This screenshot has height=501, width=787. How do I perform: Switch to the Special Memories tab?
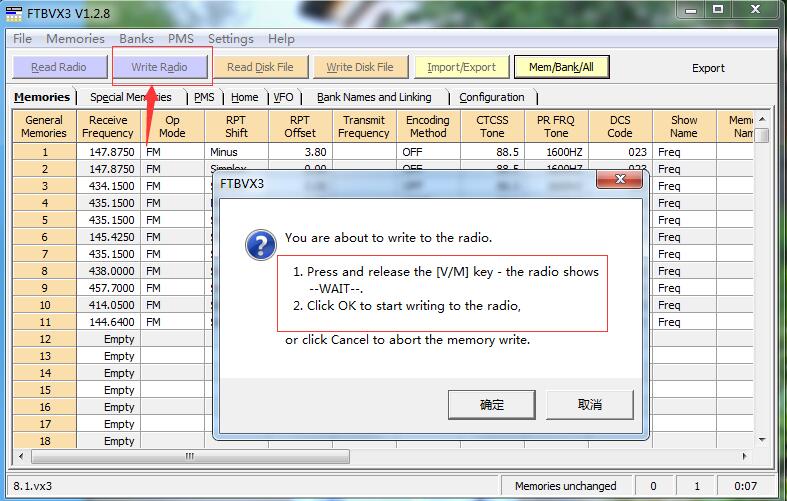pyautogui.click(x=130, y=97)
